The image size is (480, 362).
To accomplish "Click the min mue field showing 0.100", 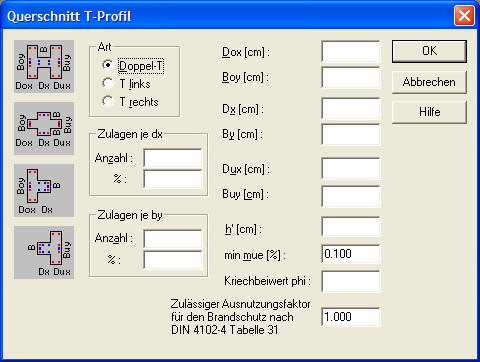I will (351, 254).
